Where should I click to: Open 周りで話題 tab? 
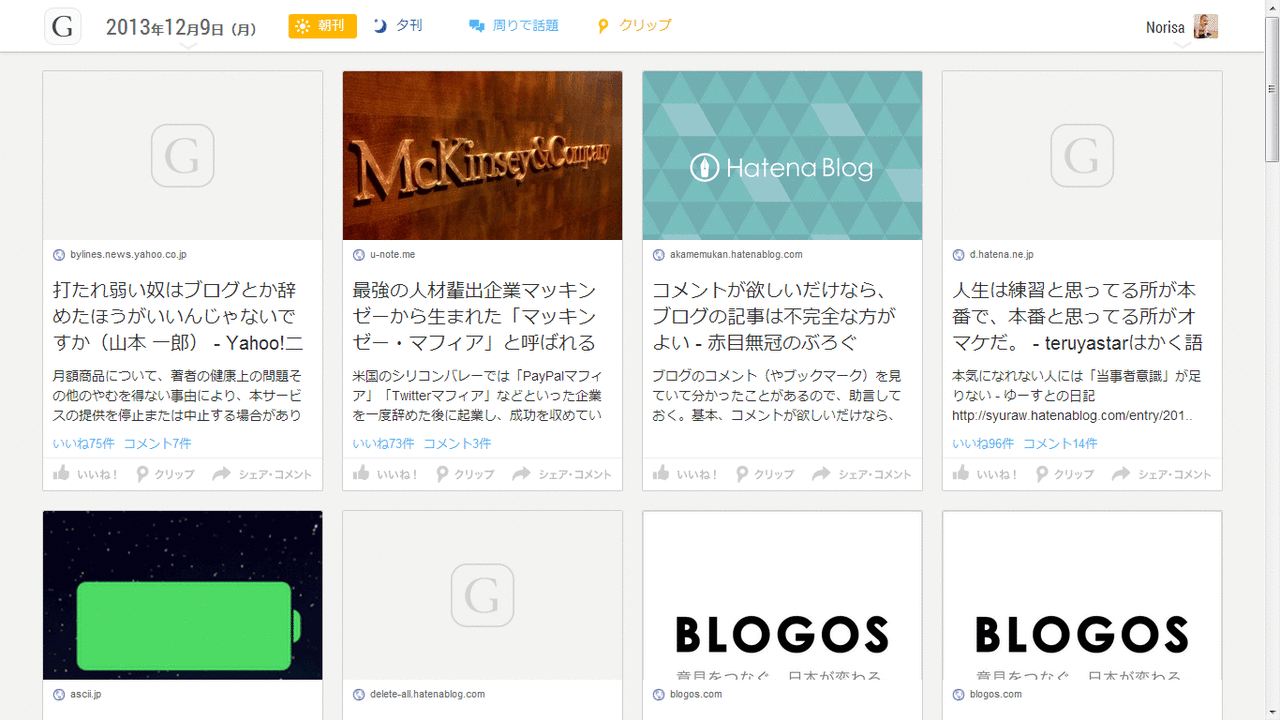[x=514, y=26]
